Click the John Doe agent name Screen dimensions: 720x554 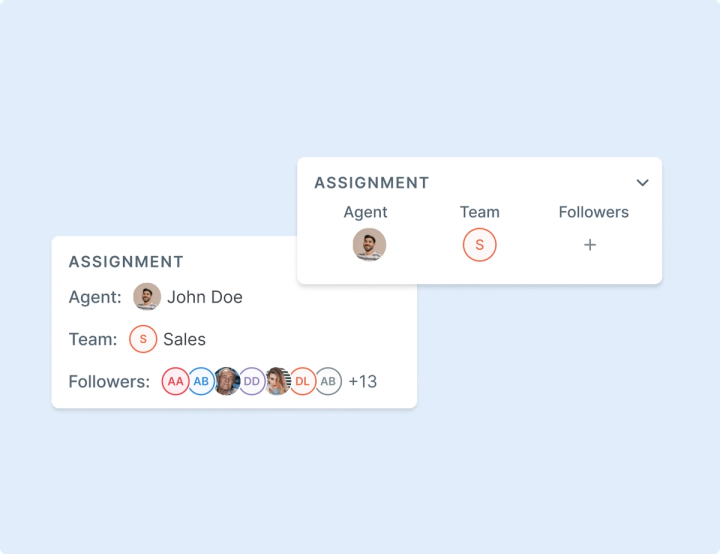pos(205,297)
